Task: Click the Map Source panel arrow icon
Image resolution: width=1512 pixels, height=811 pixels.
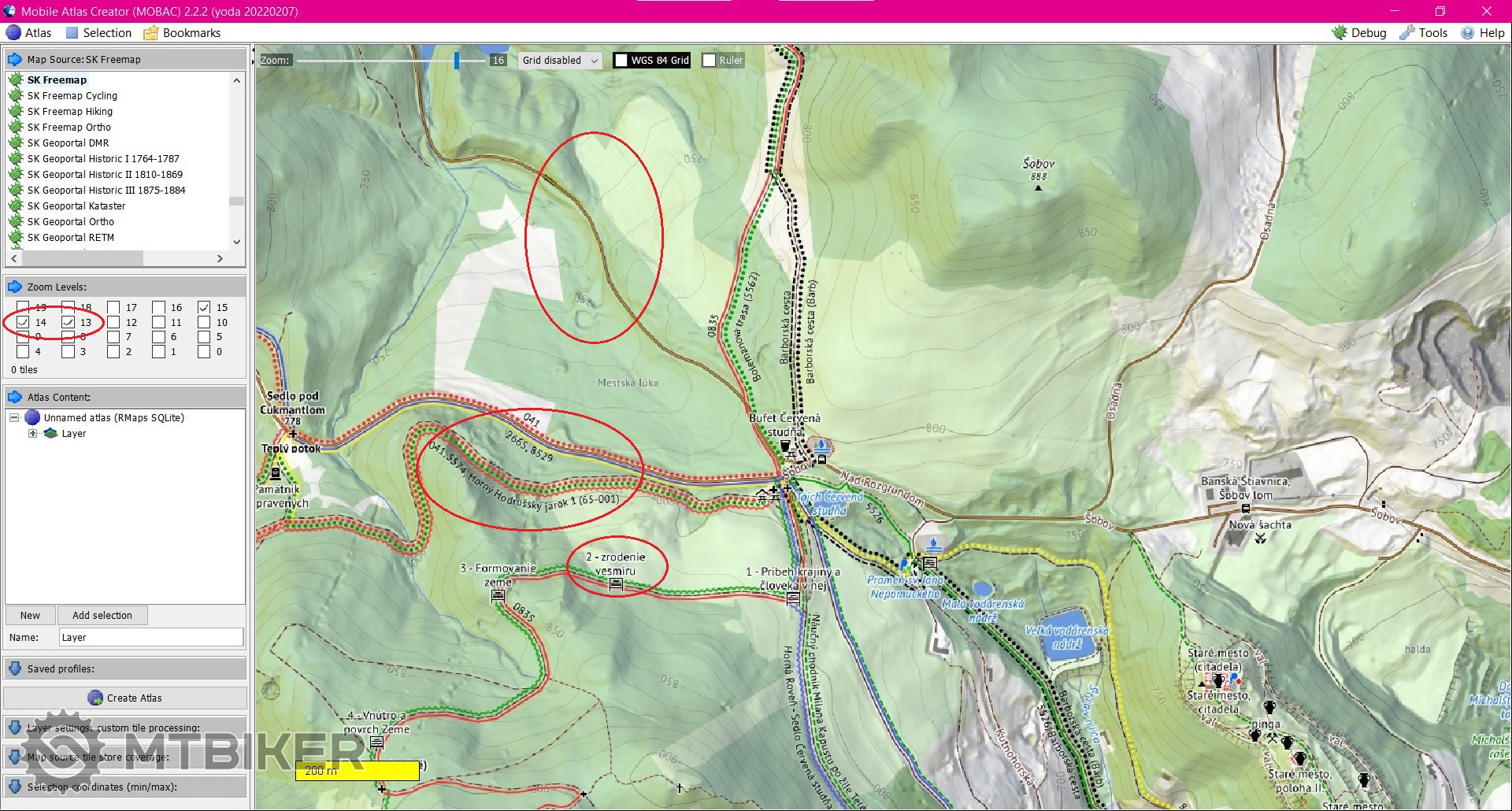Action: (x=15, y=59)
